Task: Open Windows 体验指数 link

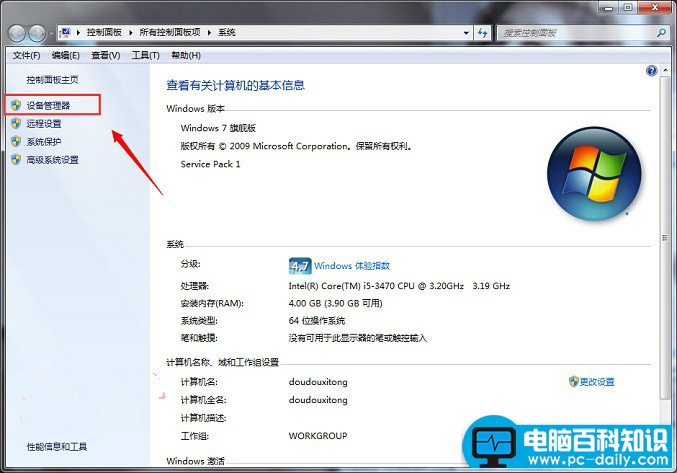Action: tap(352, 266)
